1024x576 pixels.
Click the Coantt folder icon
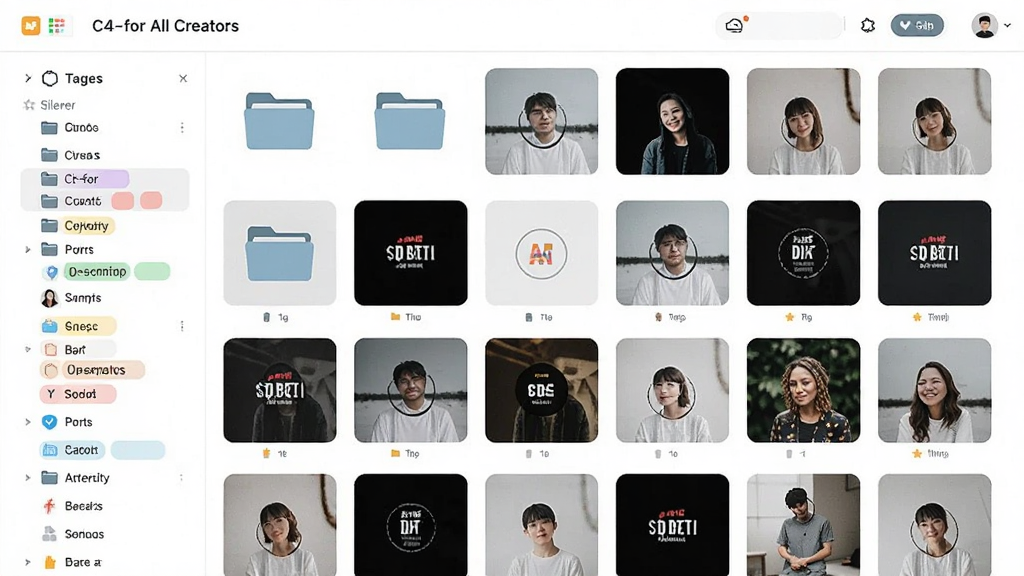click(x=49, y=201)
